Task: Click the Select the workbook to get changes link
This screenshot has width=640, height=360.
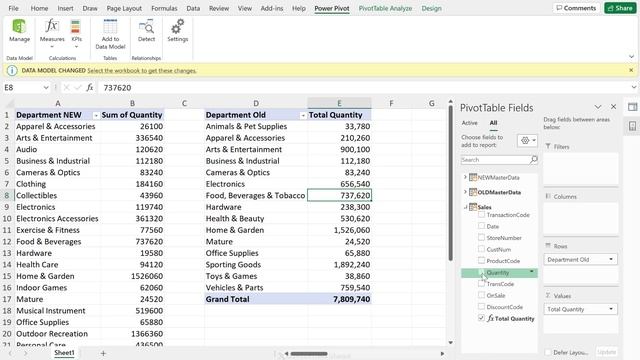Action: [142, 71]
